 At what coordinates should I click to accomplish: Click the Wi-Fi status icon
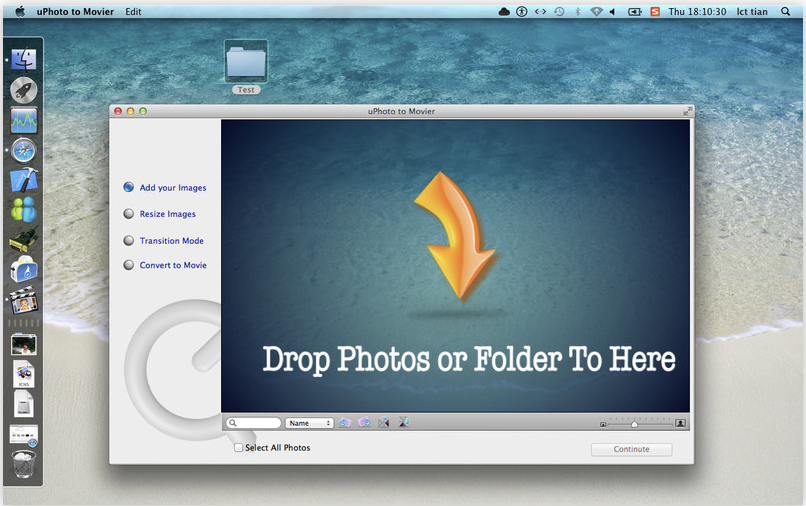[596, 11]
